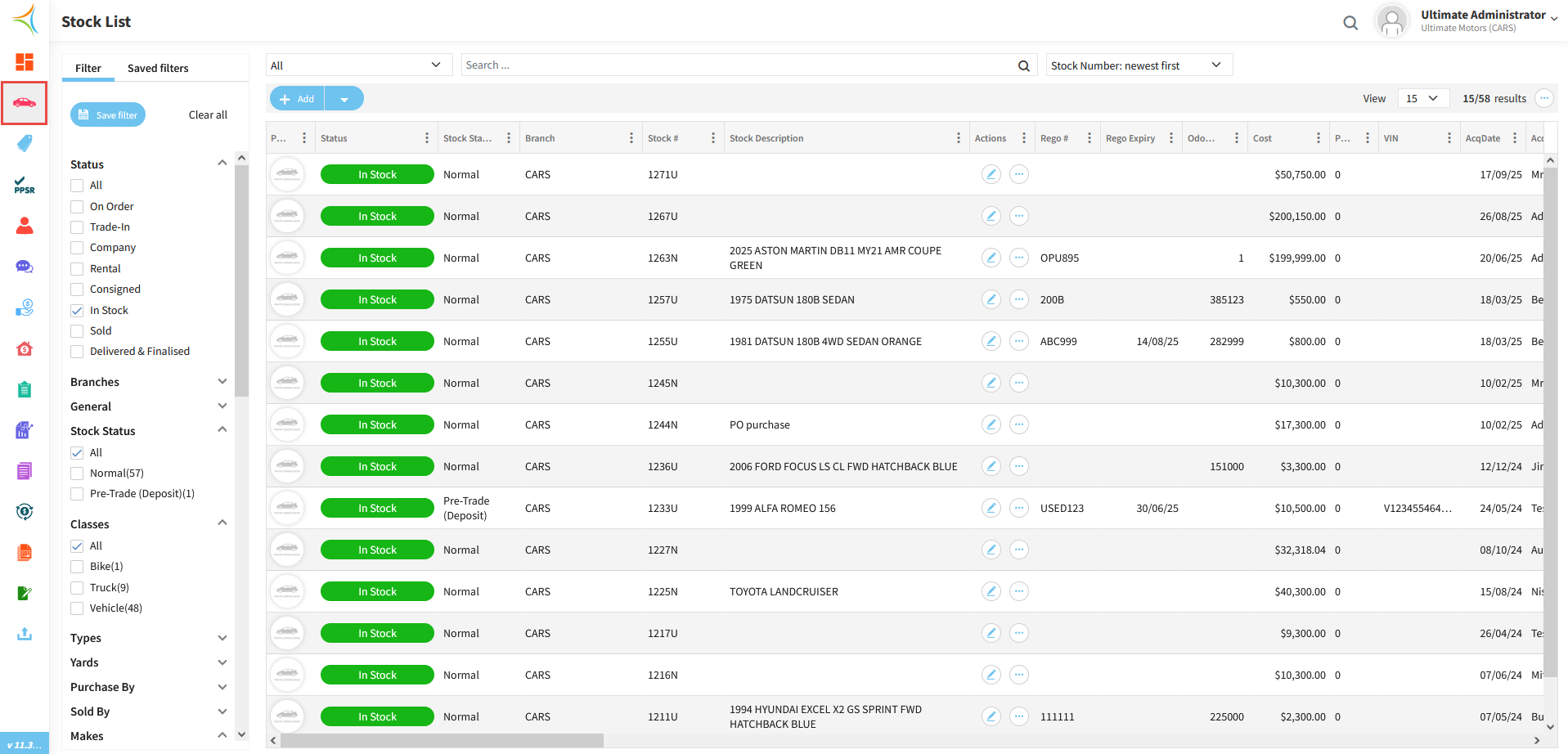Viewport: 1568px width, 754px height.
Task: Click edit pencil icon for stock 1271U
Action: pyautogui.click(x=991, y=174)
